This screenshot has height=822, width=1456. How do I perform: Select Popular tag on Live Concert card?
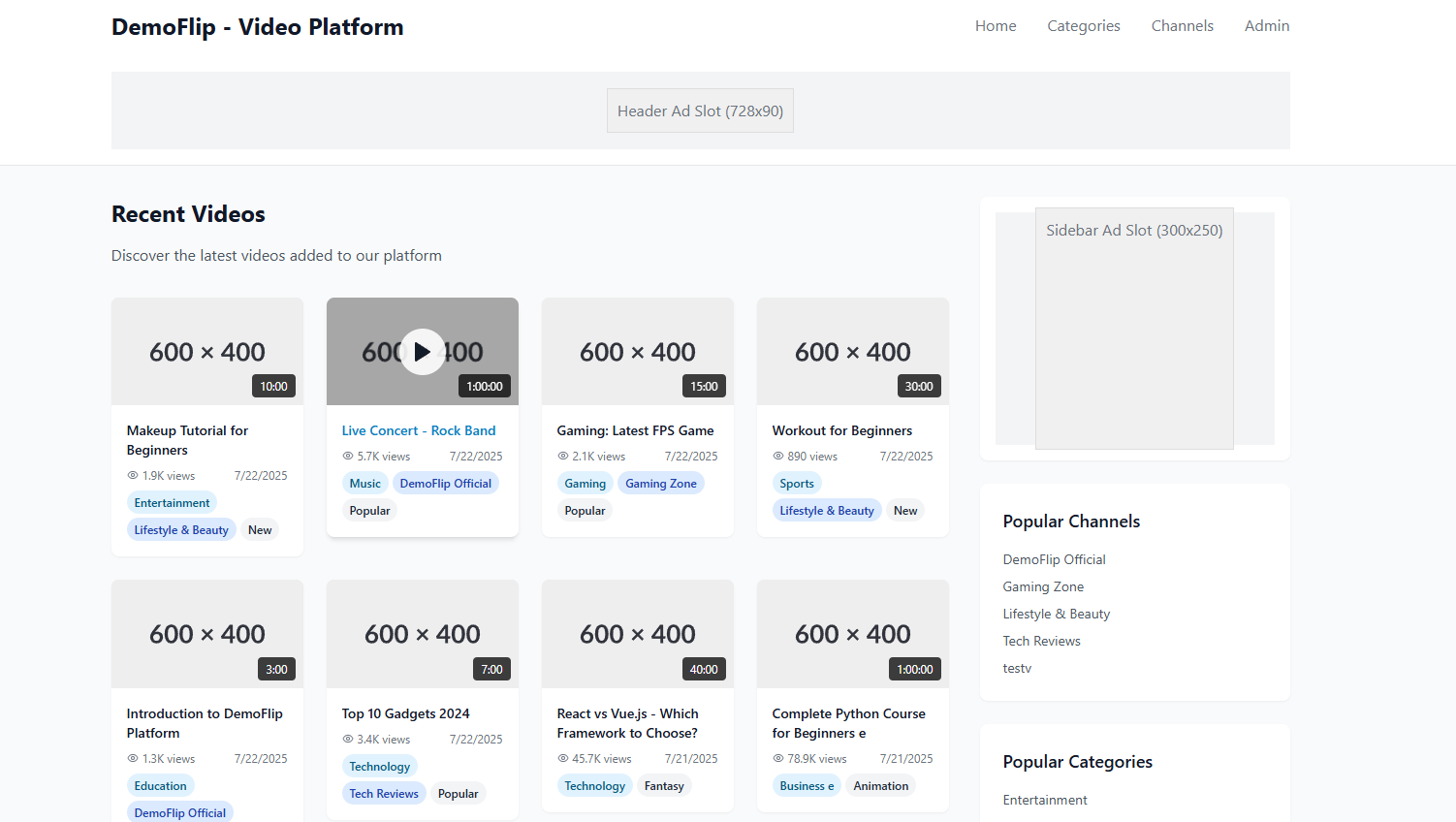point(369,511)
